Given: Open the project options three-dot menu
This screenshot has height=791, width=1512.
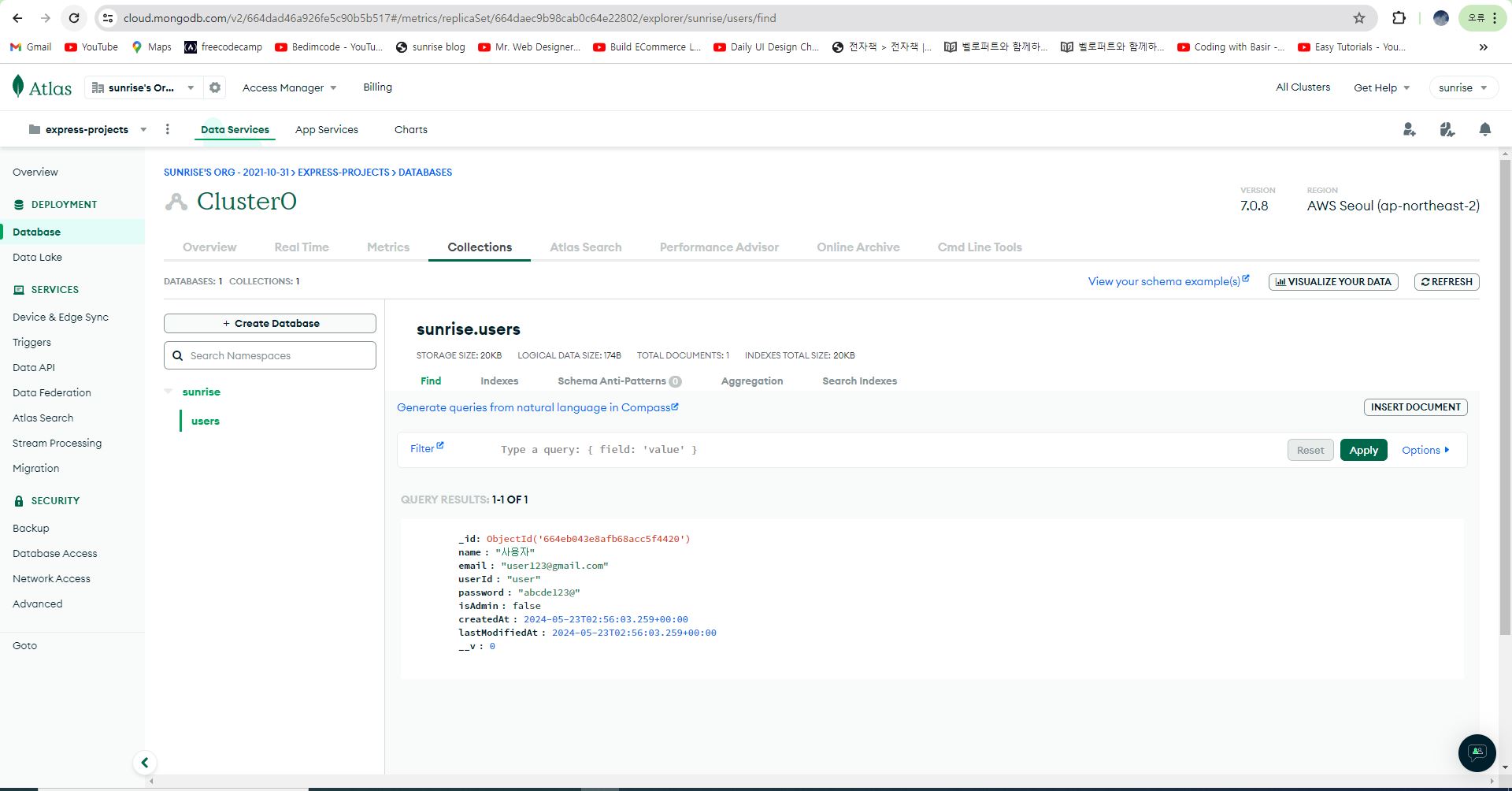Looking at the screenshot, I should (167, 129).
